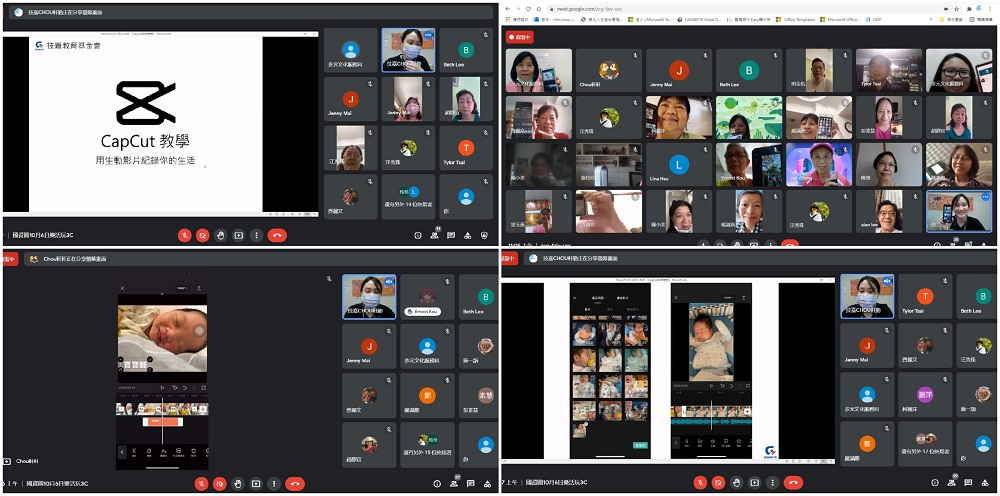1000x496 pixels.
Task: Click present-now in photo-picker slide meeting
Action: [x=754, y=483]
